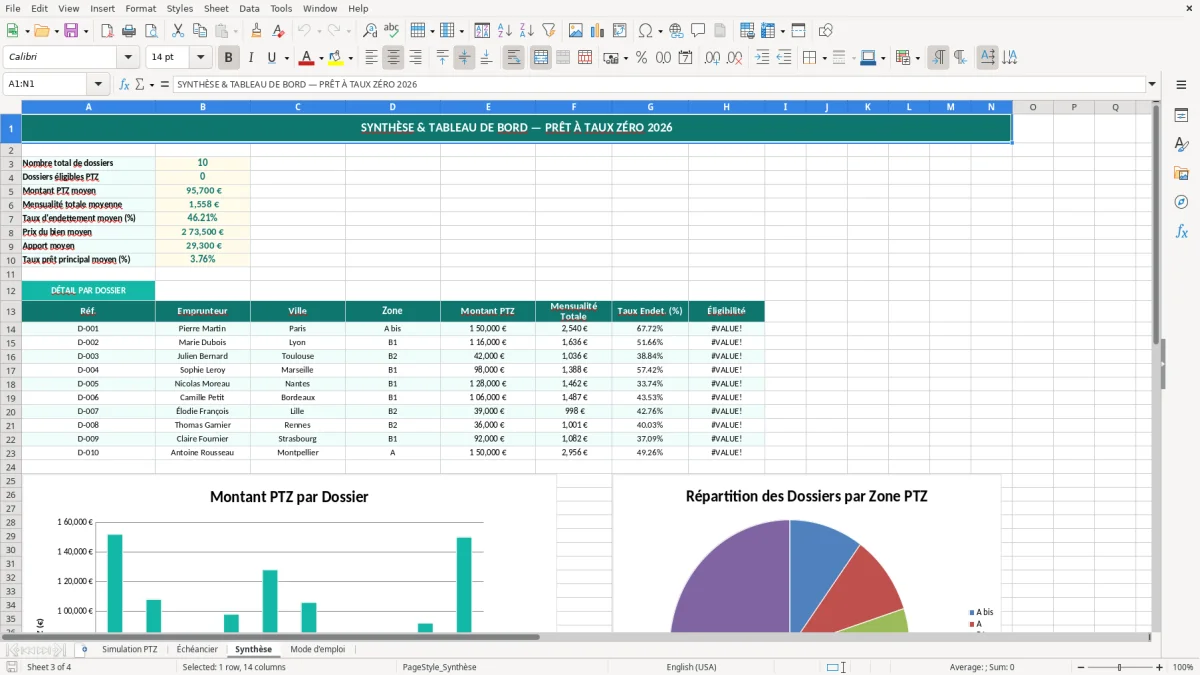Open the Data menu
Viewport: 1200px width, 675px height.
(x=249, y=8)
